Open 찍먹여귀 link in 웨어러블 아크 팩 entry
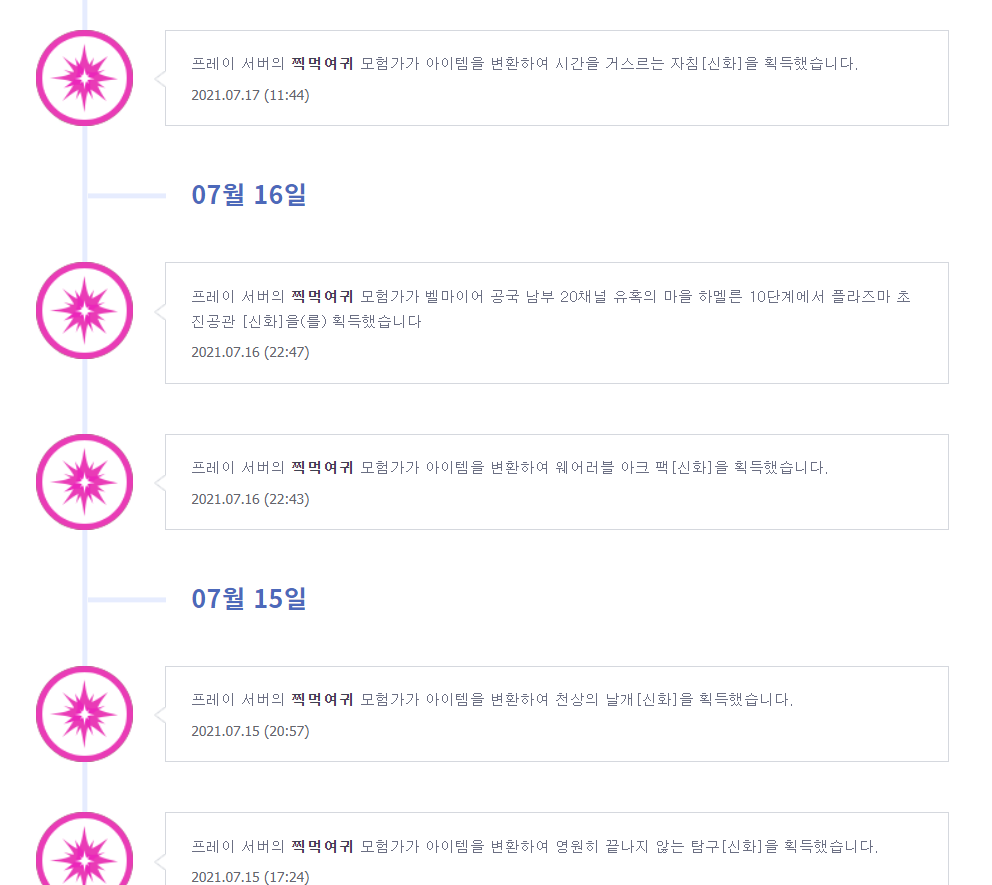992x885 pixels. [x=322, y=467]
